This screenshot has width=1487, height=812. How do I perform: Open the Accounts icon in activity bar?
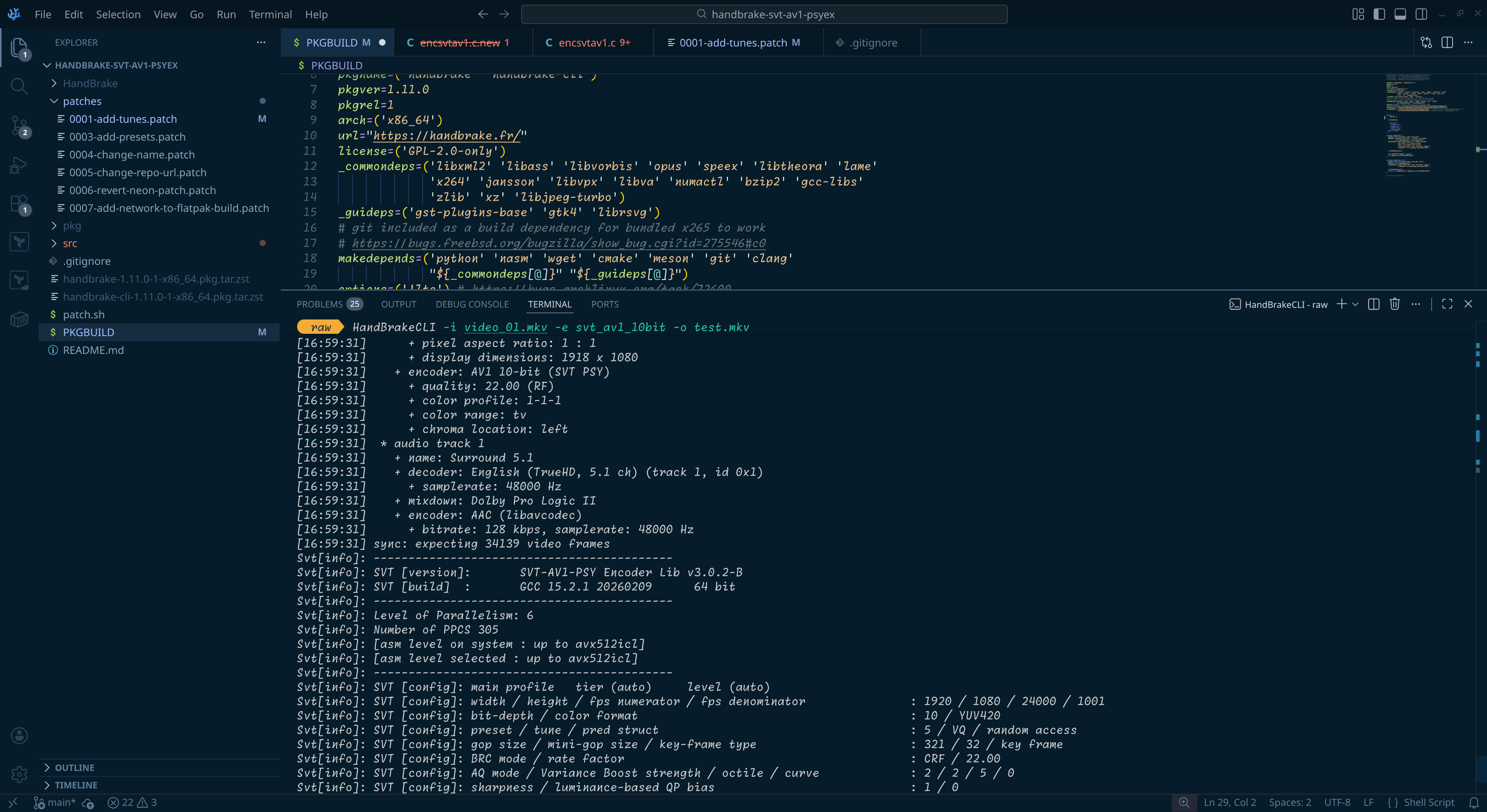click(19, 736)
